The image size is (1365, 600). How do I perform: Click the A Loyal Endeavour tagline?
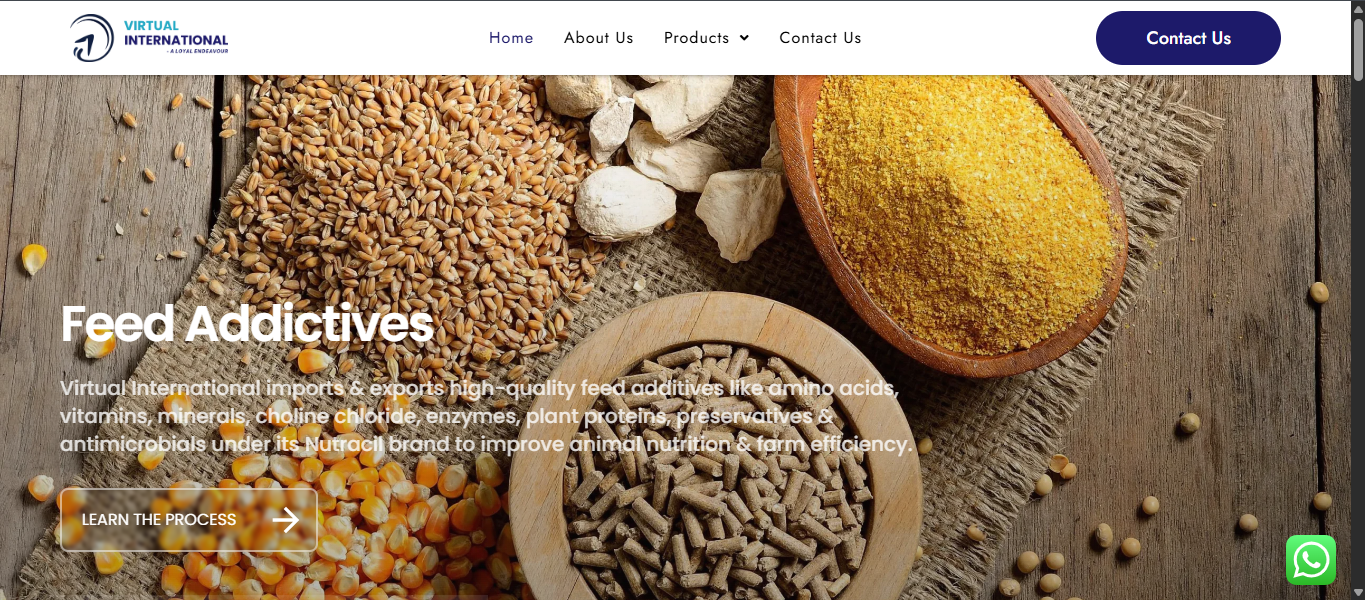pyautogui.click(x=197, y=50)
